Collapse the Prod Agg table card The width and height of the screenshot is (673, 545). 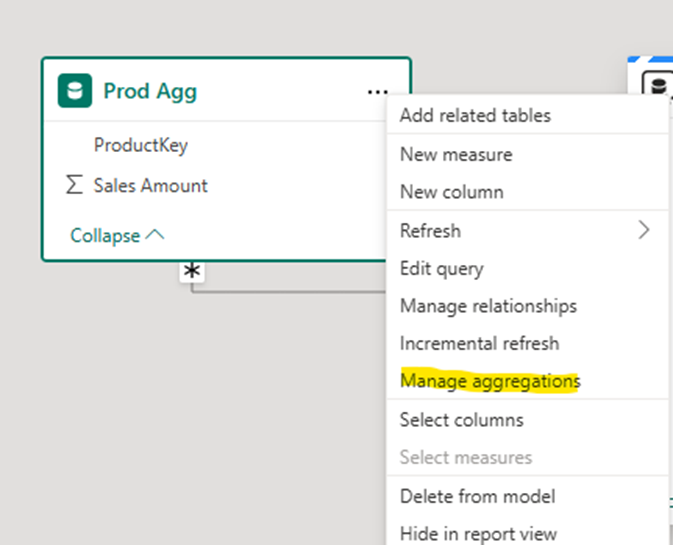pyautogui.click(x=116, y=235)
